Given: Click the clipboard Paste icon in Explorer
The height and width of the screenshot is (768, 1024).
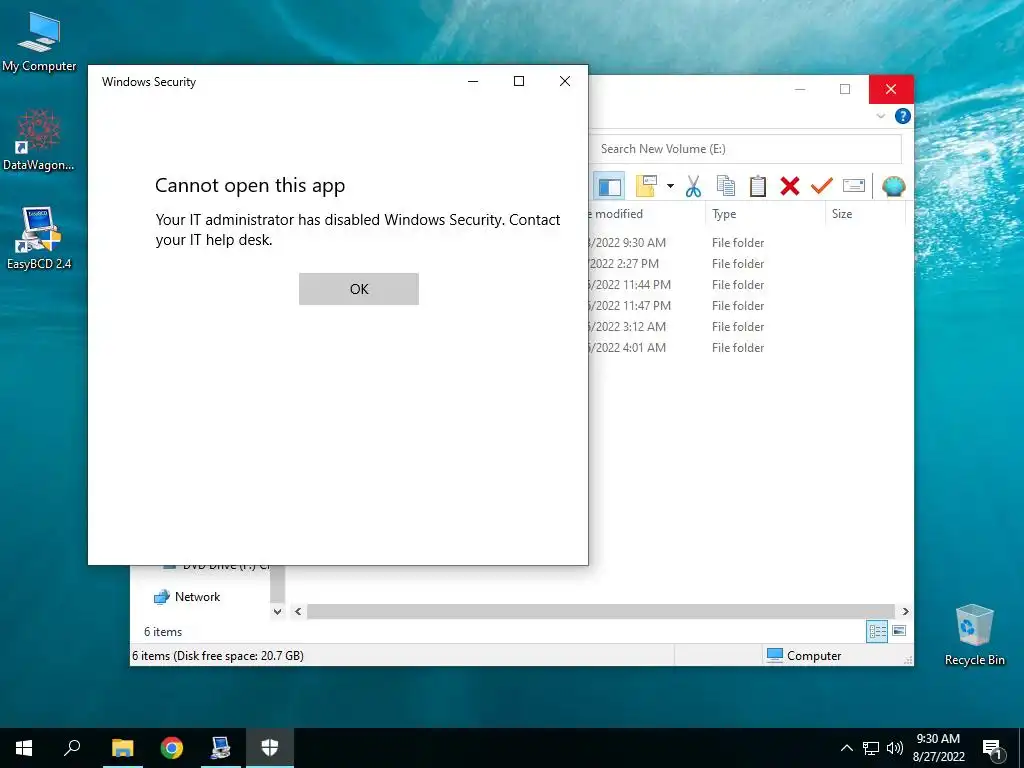Looking at the screenshot, I should coord(758,186).
